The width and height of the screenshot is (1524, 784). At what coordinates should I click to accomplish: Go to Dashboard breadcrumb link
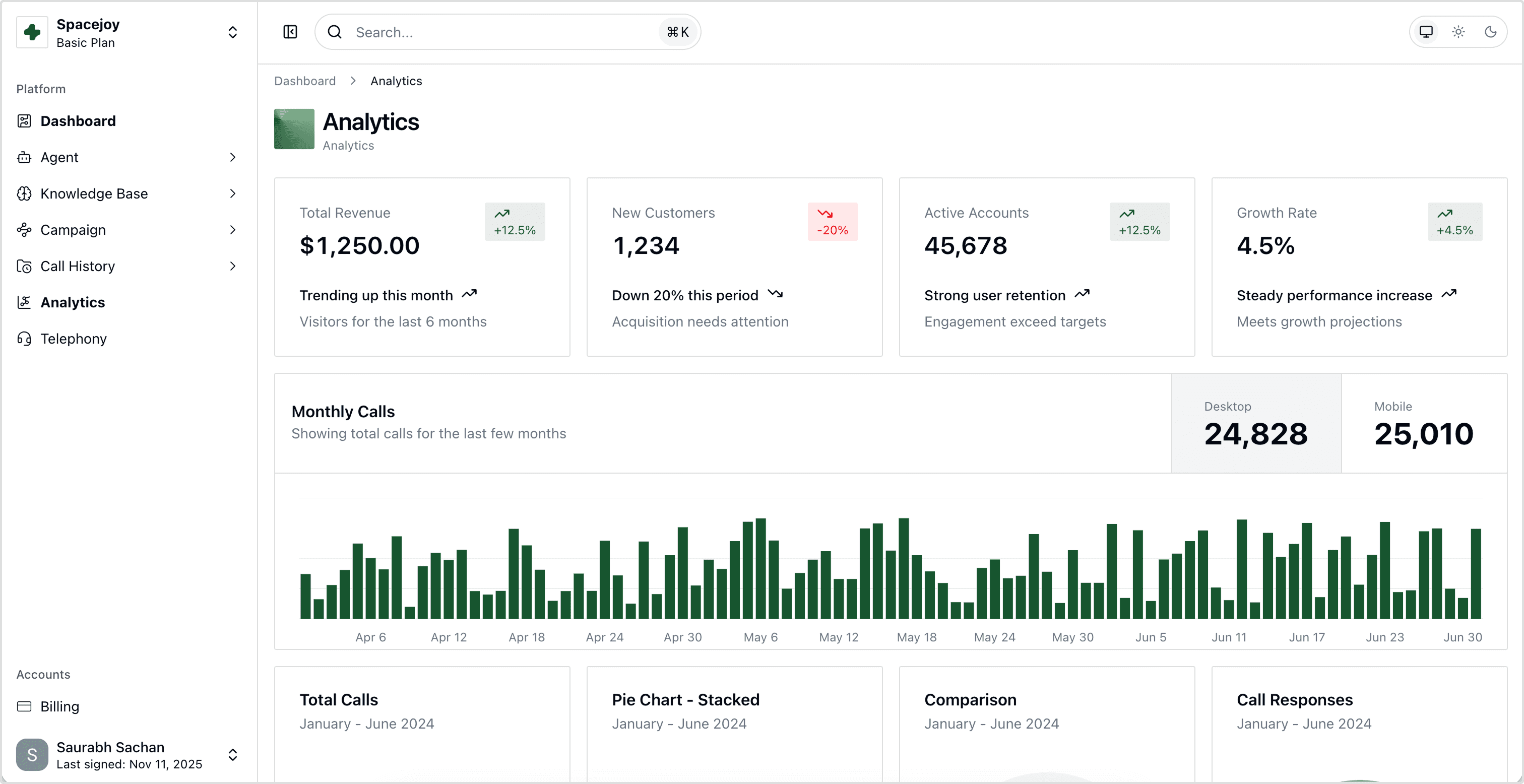coord(305,81)
